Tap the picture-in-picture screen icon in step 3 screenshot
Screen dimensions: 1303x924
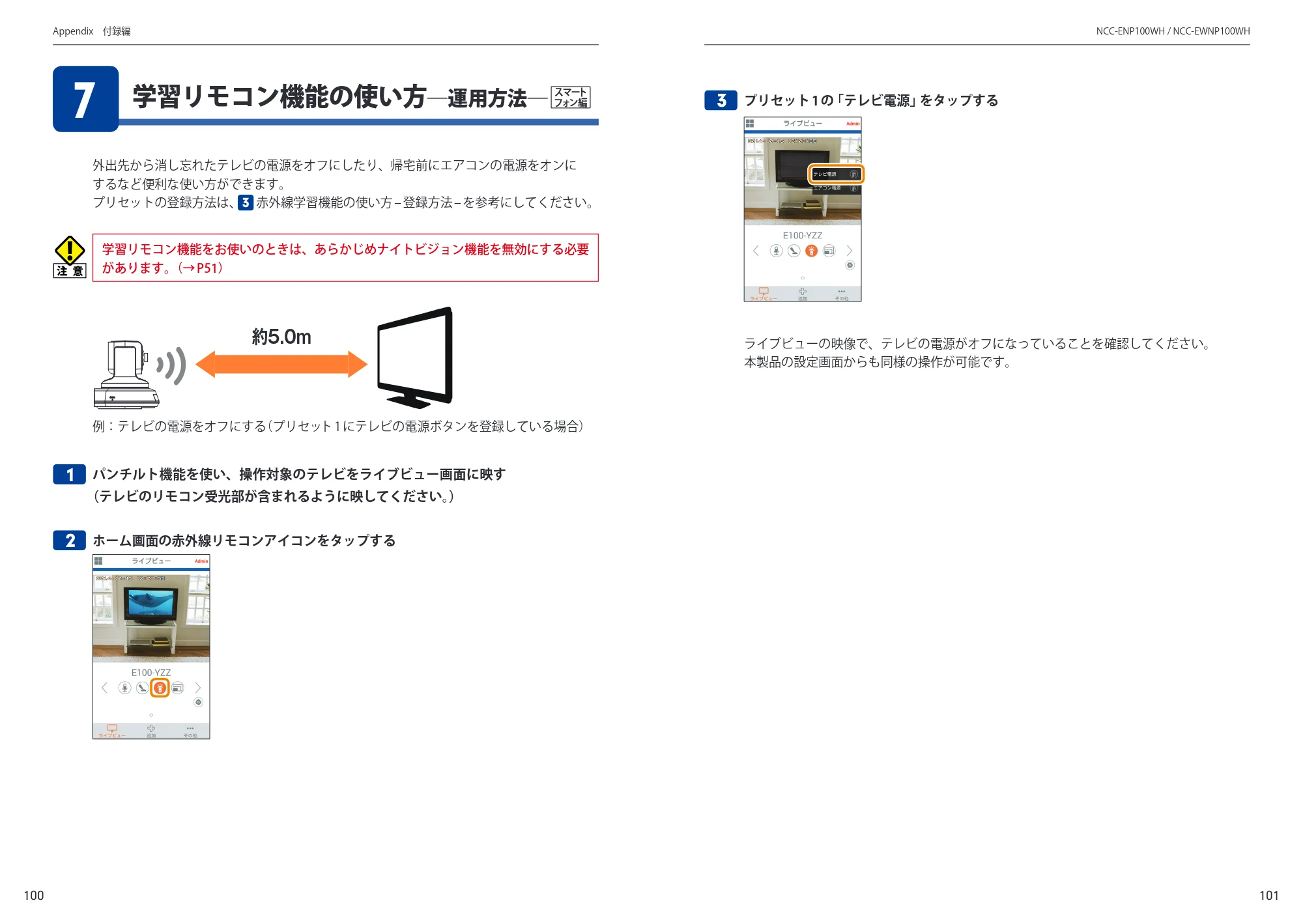click(829, 251)
